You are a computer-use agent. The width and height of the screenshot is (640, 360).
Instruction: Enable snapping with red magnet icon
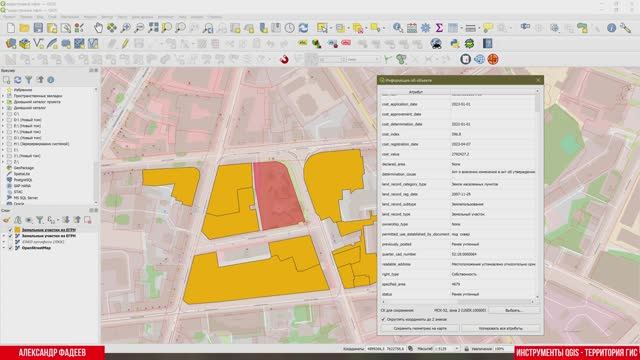coord(284,60)
